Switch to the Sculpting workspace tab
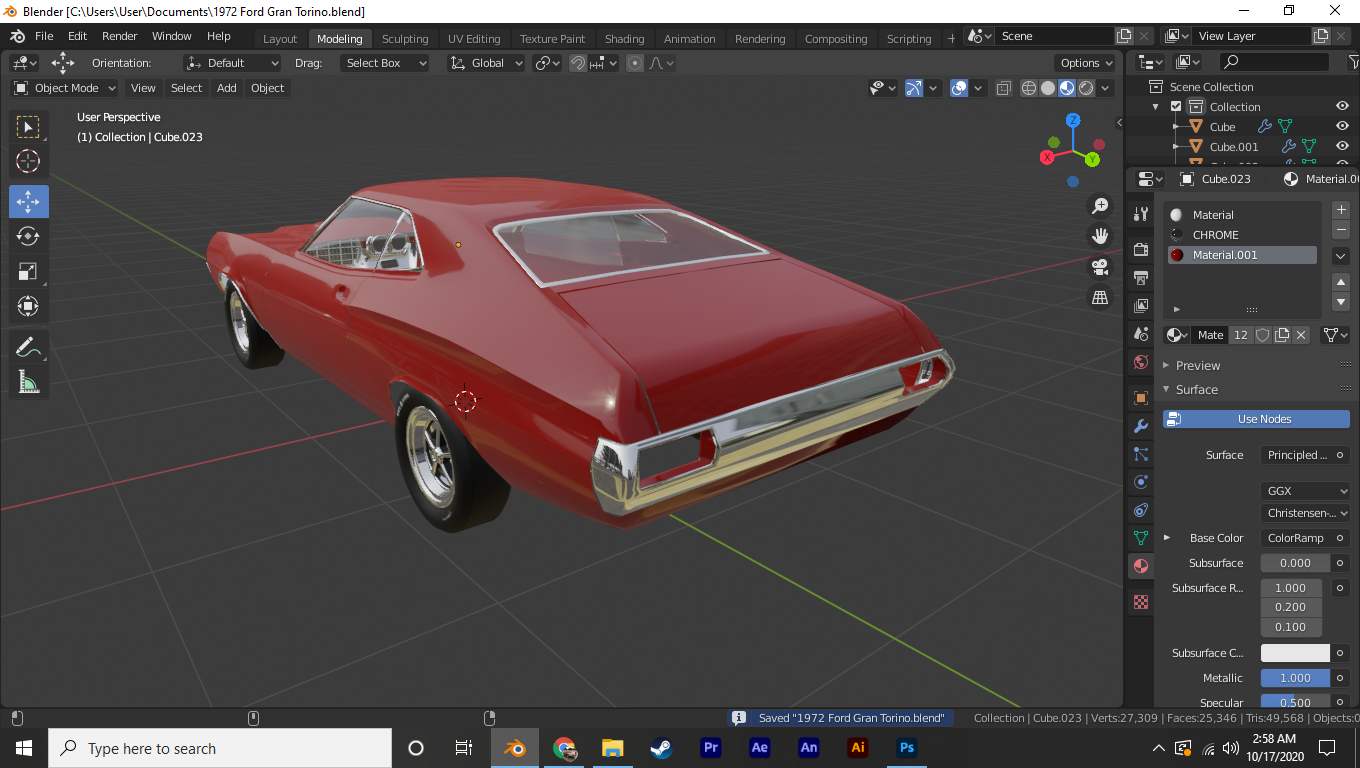Image resolution: width=1360 pixels, height=768 pixels. (404, 39)
